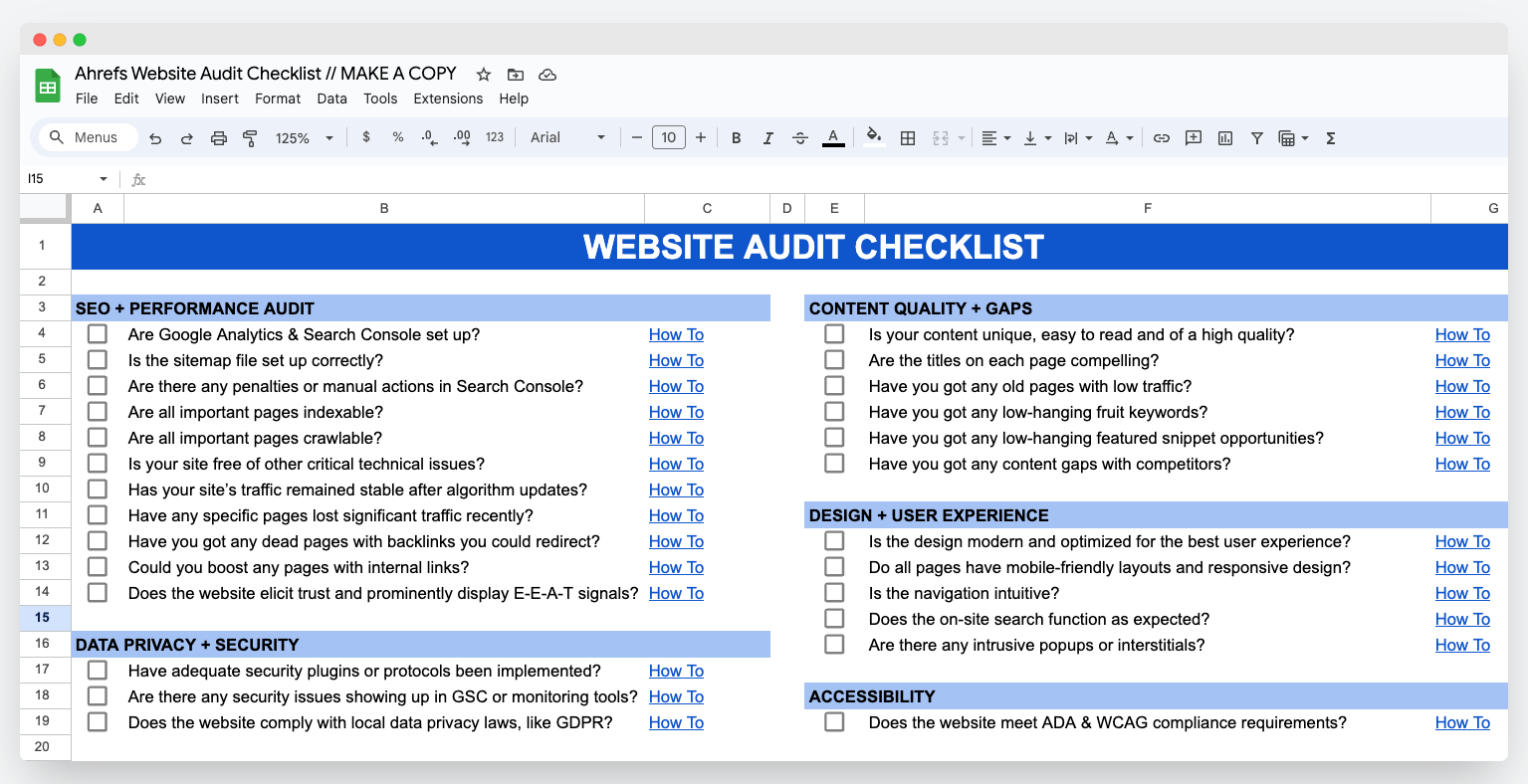Create a filter using the filter icon
The image size is (1528, 784).
point(1256,137)
